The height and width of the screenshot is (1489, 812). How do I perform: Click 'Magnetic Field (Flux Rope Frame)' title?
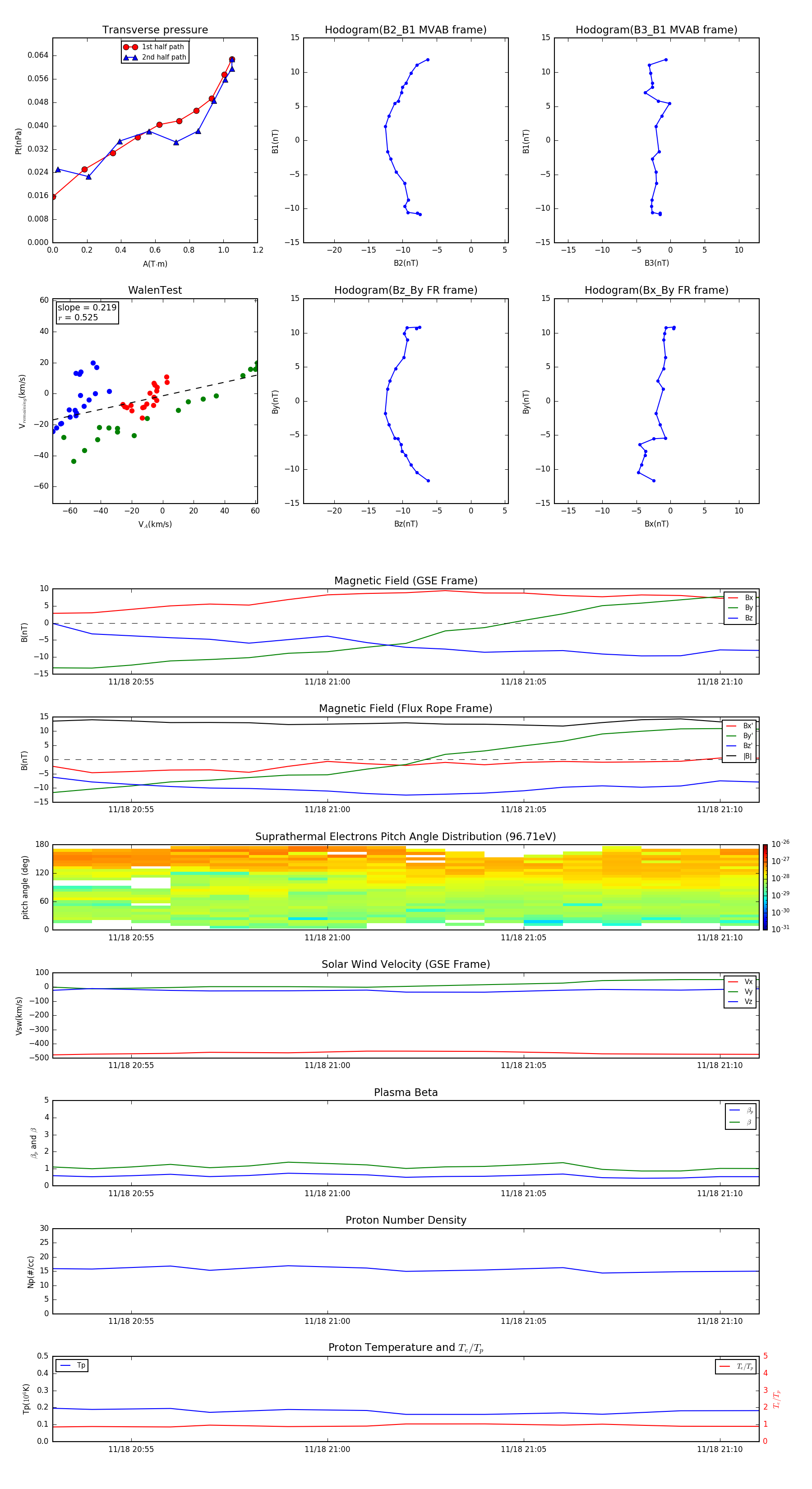(x=406, y=709)
